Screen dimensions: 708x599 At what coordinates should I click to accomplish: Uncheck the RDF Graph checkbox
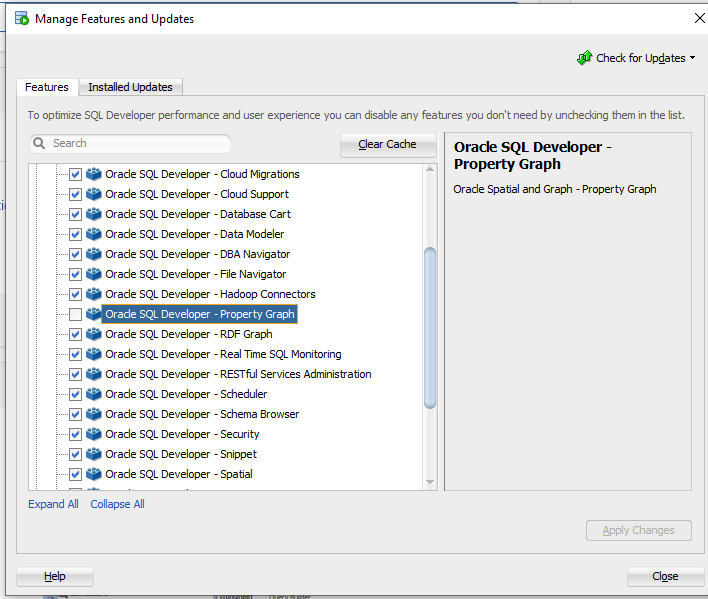coord(75,334)
